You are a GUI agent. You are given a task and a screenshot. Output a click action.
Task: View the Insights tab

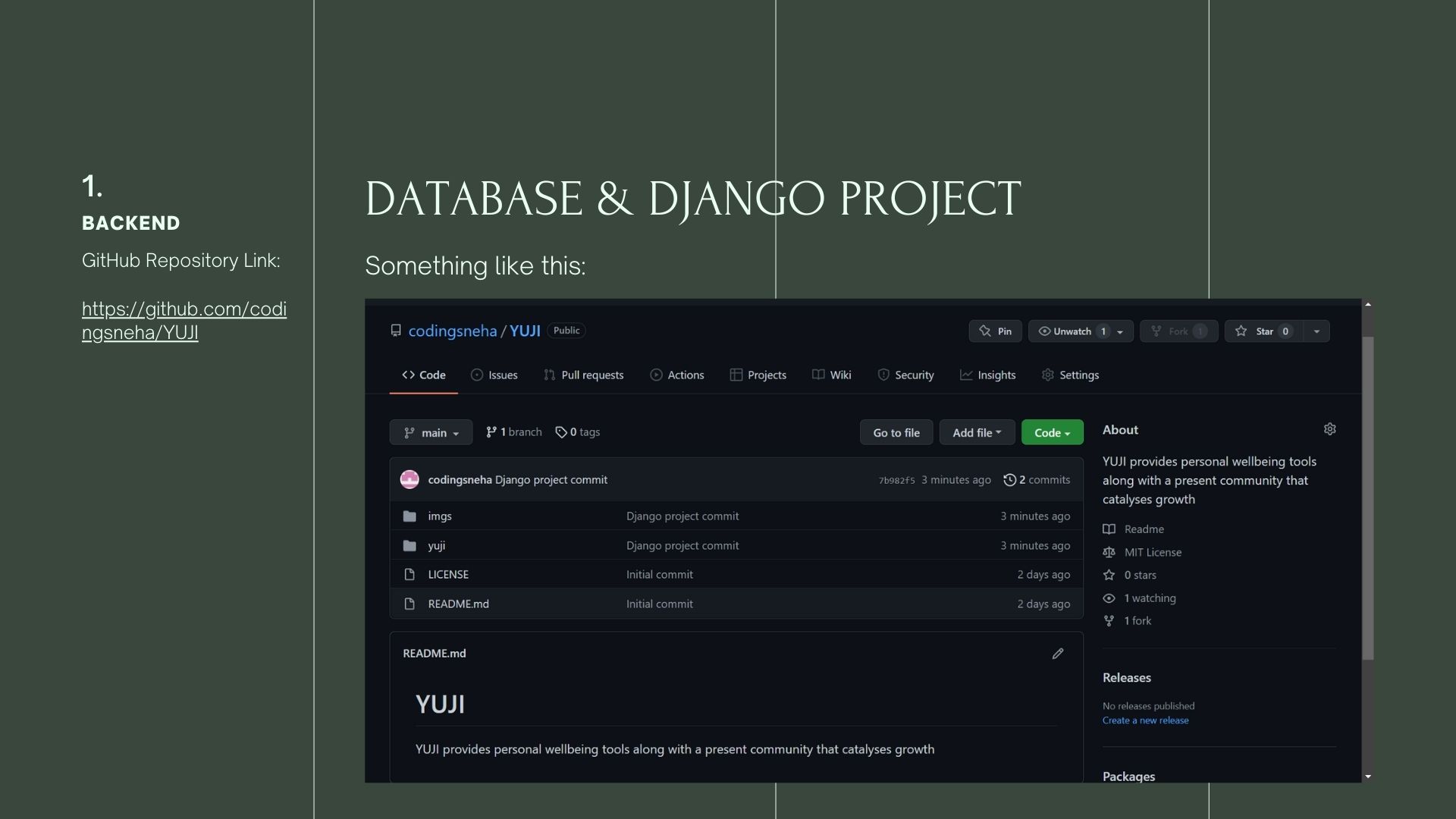click(x=988, y=375)
